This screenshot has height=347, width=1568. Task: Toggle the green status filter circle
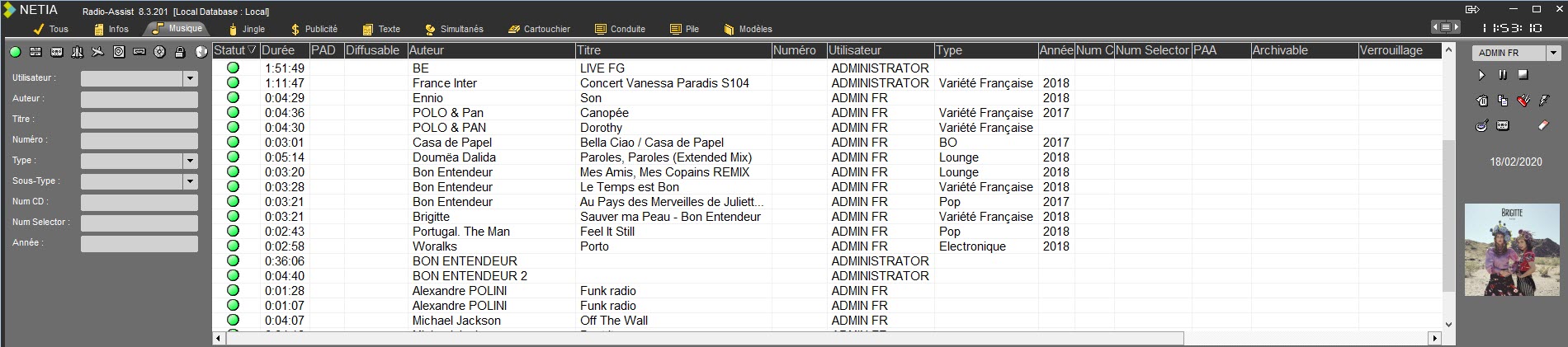coord(16,52)
